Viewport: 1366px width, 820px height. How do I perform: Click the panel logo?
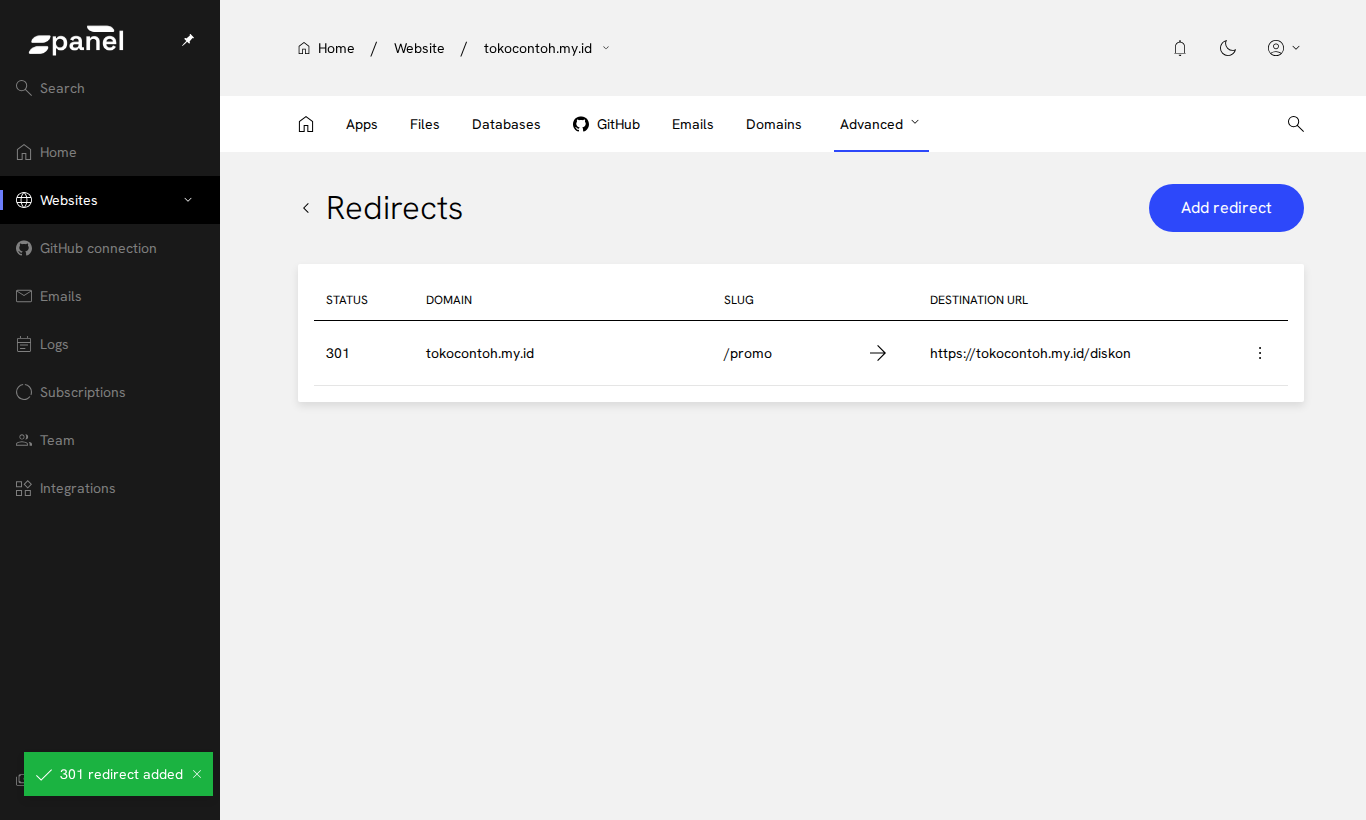pyautogui.click(x=76, y=41)
